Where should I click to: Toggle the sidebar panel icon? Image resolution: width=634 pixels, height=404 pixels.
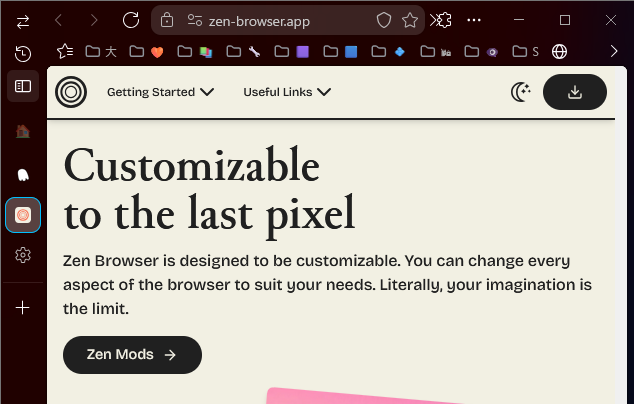[23, 86]
